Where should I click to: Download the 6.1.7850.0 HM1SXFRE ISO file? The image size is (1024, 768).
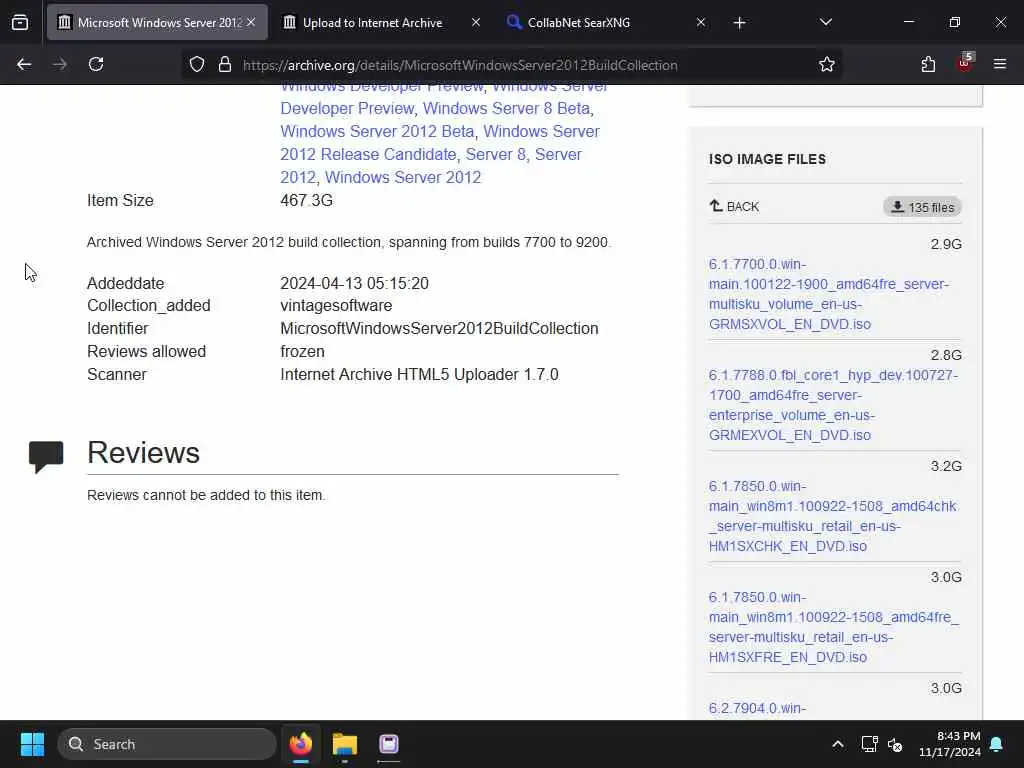[x=834, y=627]
